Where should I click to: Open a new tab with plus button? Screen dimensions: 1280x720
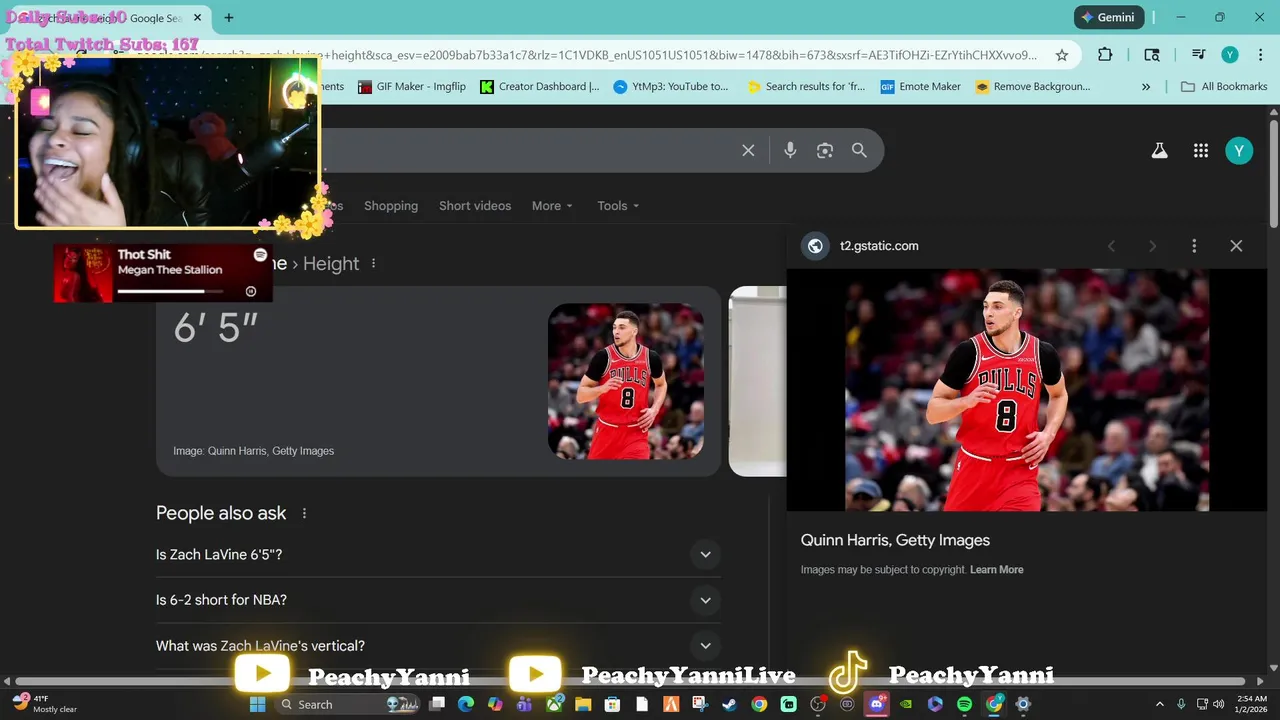(229, 18)
